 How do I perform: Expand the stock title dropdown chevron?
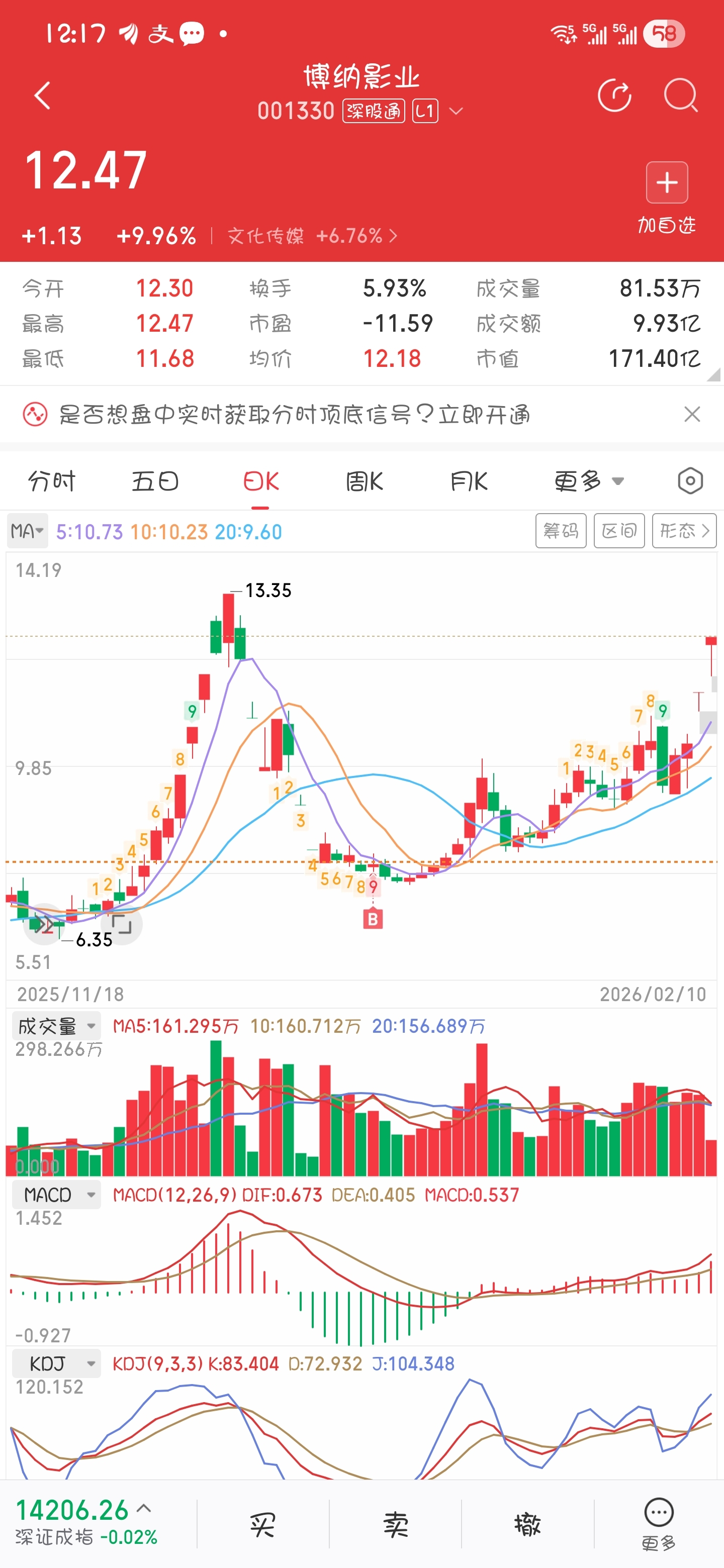(x=456, y=112)
